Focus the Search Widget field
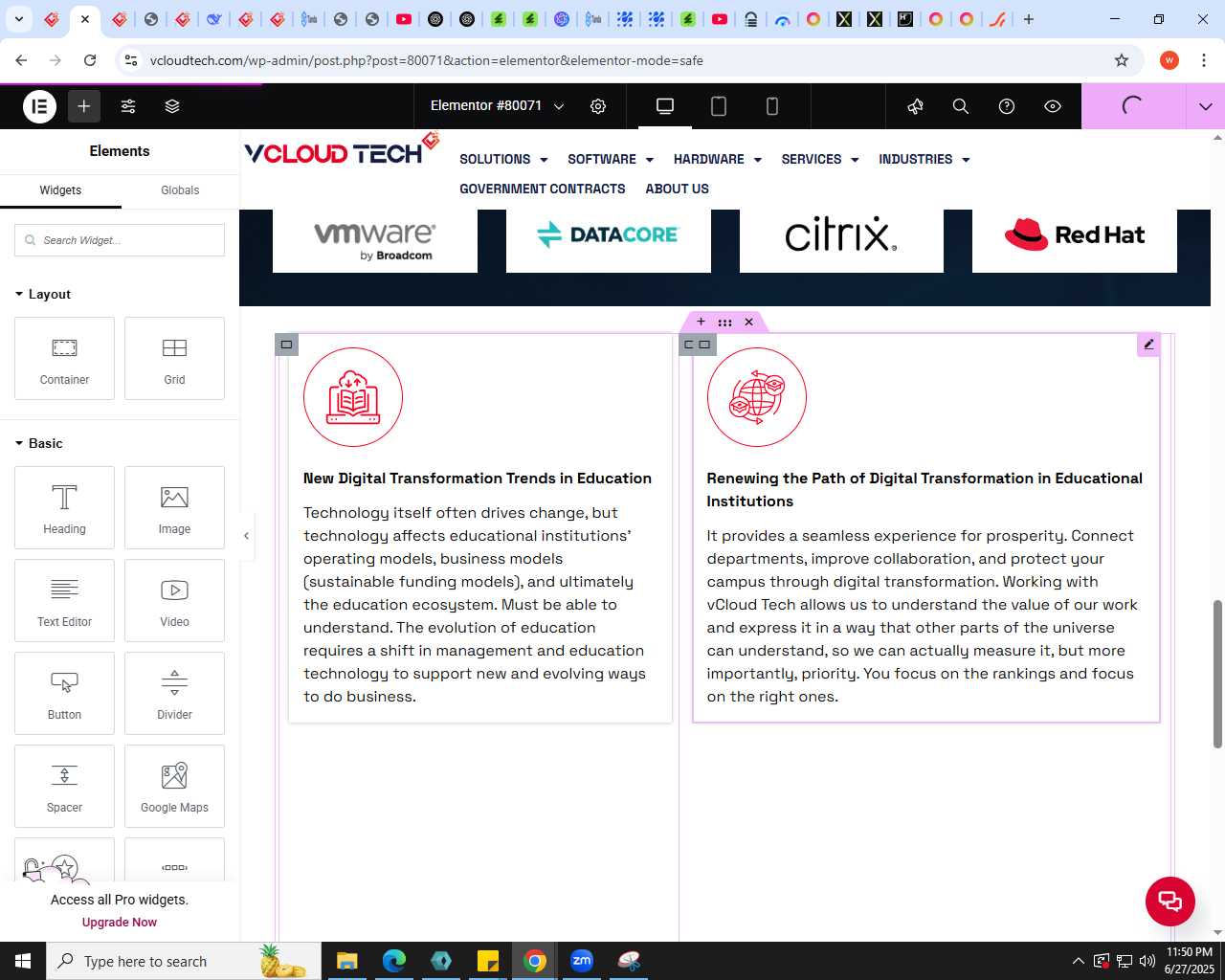 coord(120,240)
